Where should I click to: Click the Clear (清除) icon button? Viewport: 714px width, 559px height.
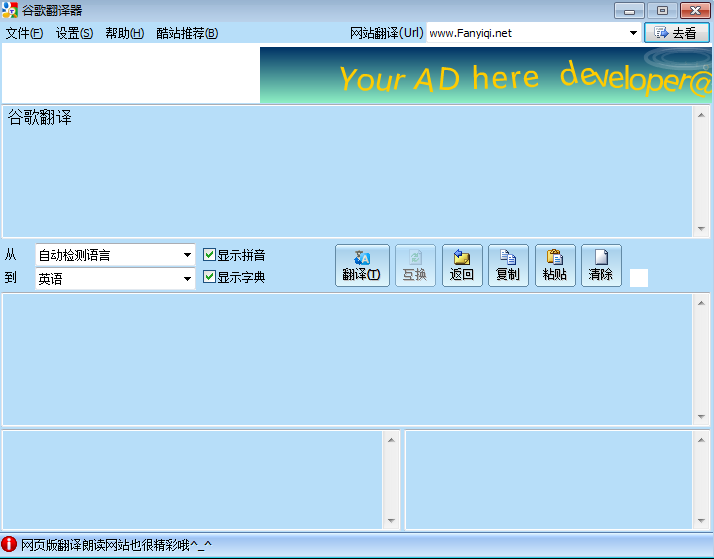[x=601, y=265]
